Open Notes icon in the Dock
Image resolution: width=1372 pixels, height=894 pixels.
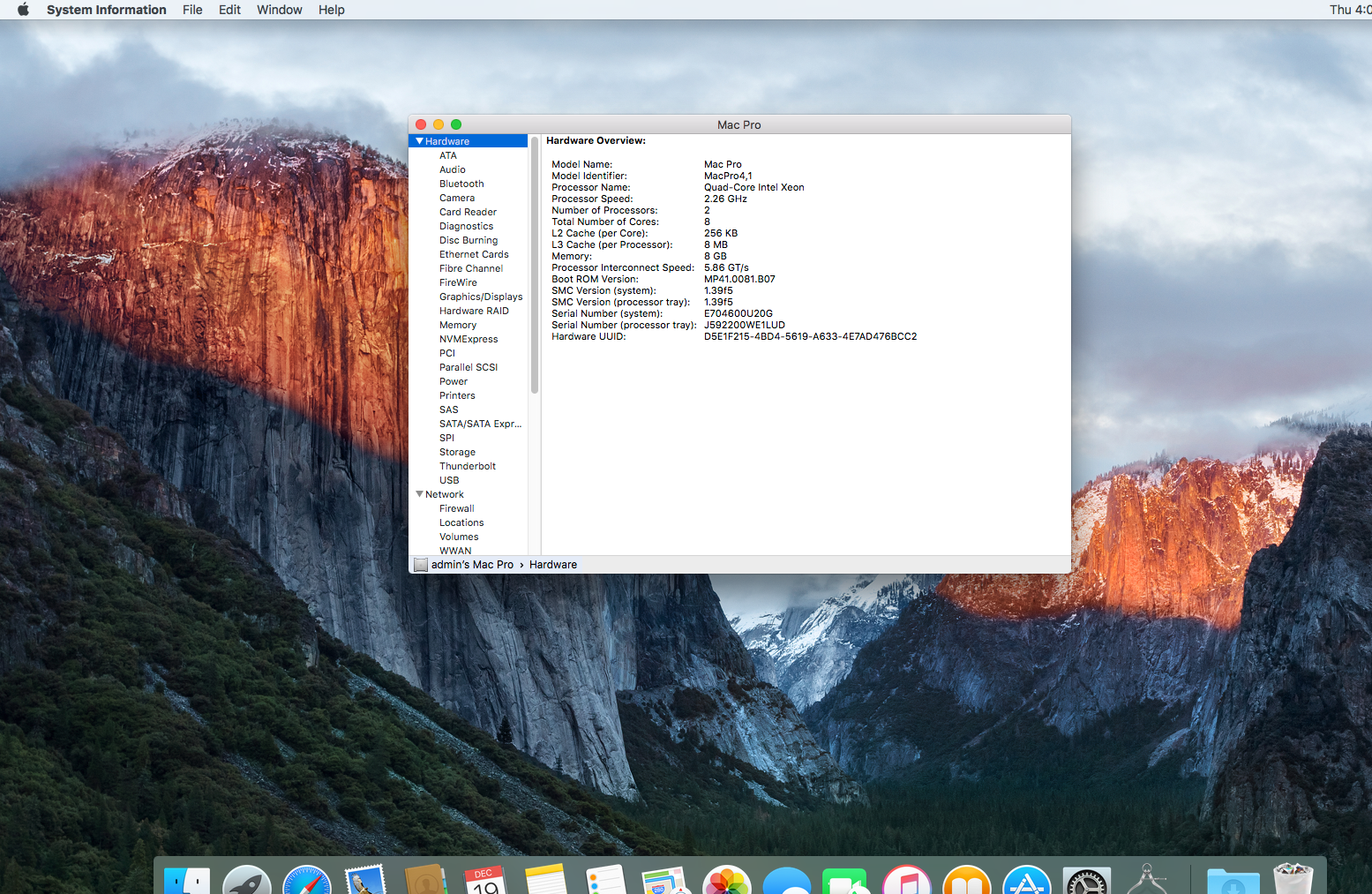coord(546,881)
